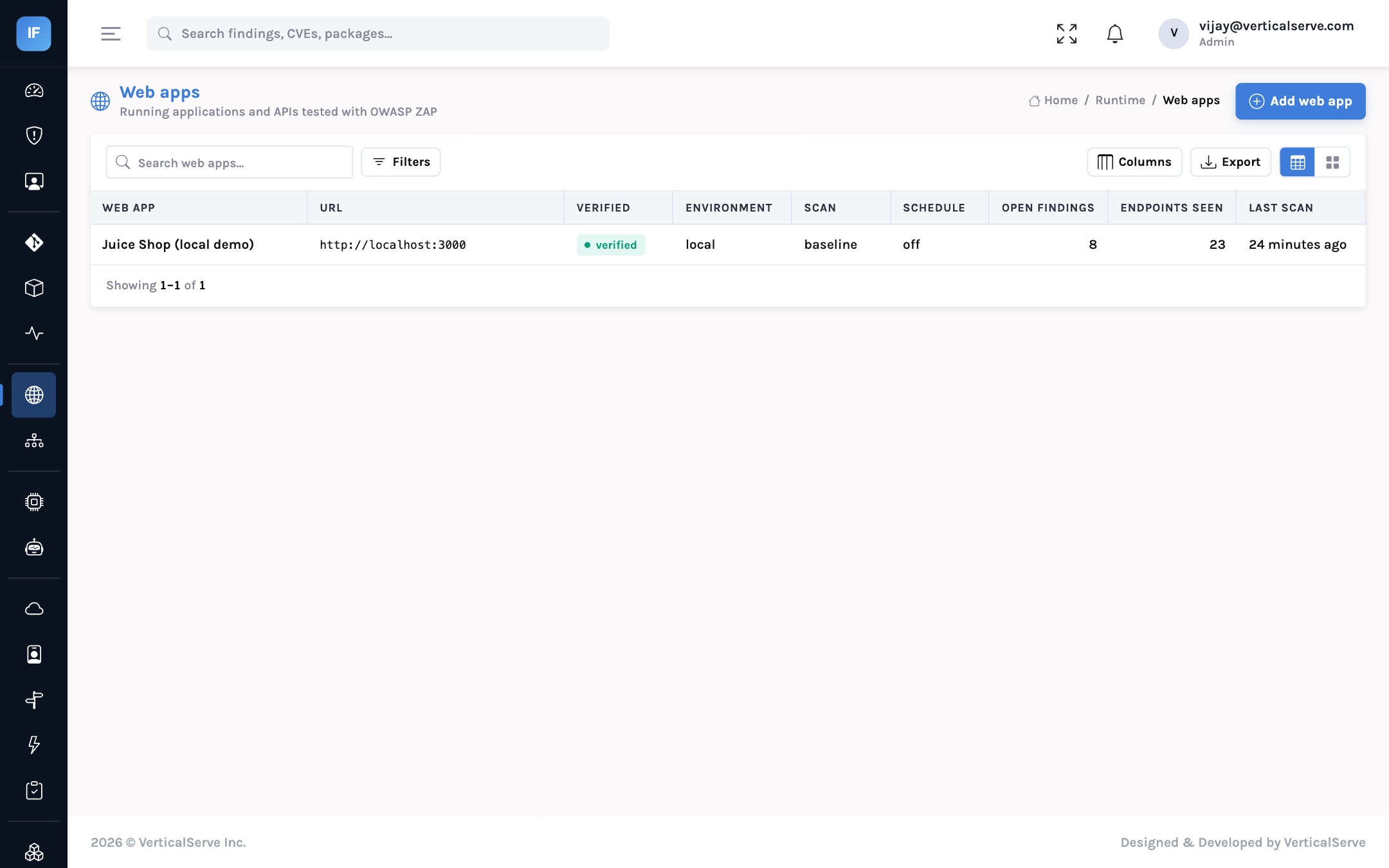Open the shield alert icon in sidebar
This screenshot has height=868, width=1389.
(34, 136)
